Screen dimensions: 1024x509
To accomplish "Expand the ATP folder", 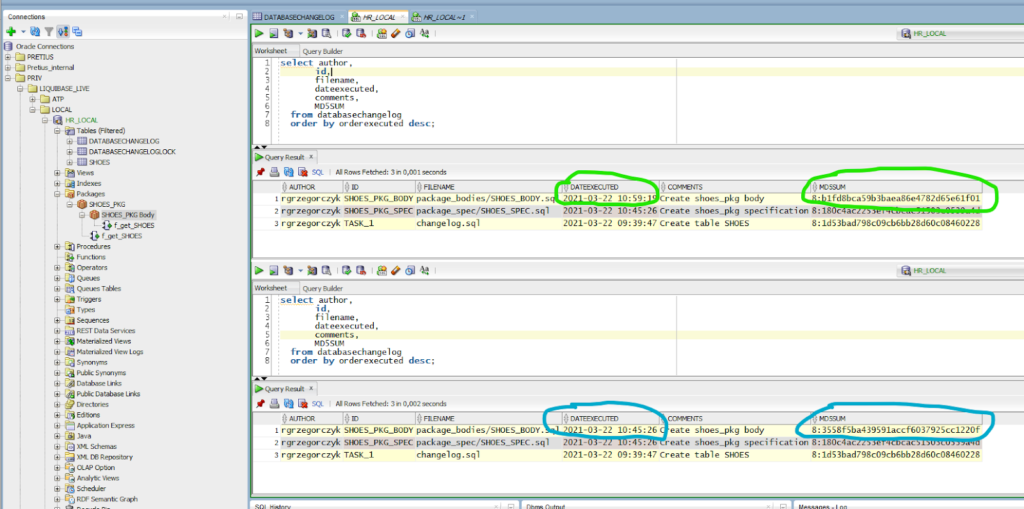I will pyautogui.click(x=33, y=99).
